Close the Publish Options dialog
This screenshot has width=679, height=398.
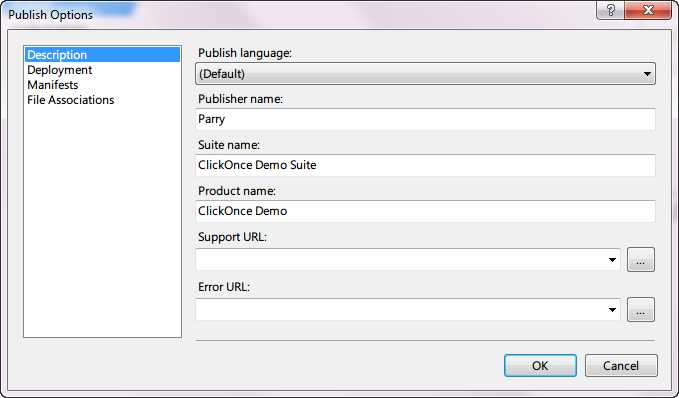[x=648, y=10]
